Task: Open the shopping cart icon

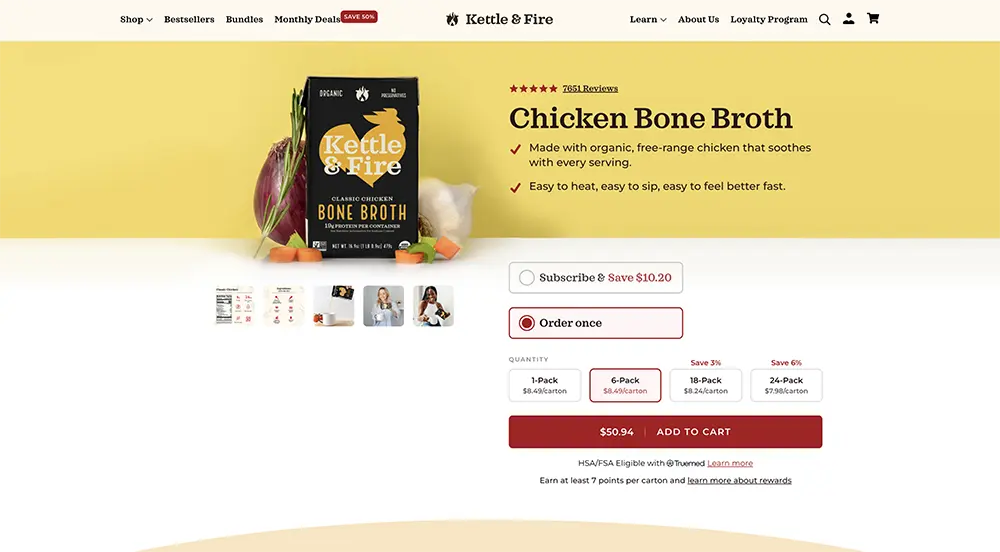Action: [873, 19]
